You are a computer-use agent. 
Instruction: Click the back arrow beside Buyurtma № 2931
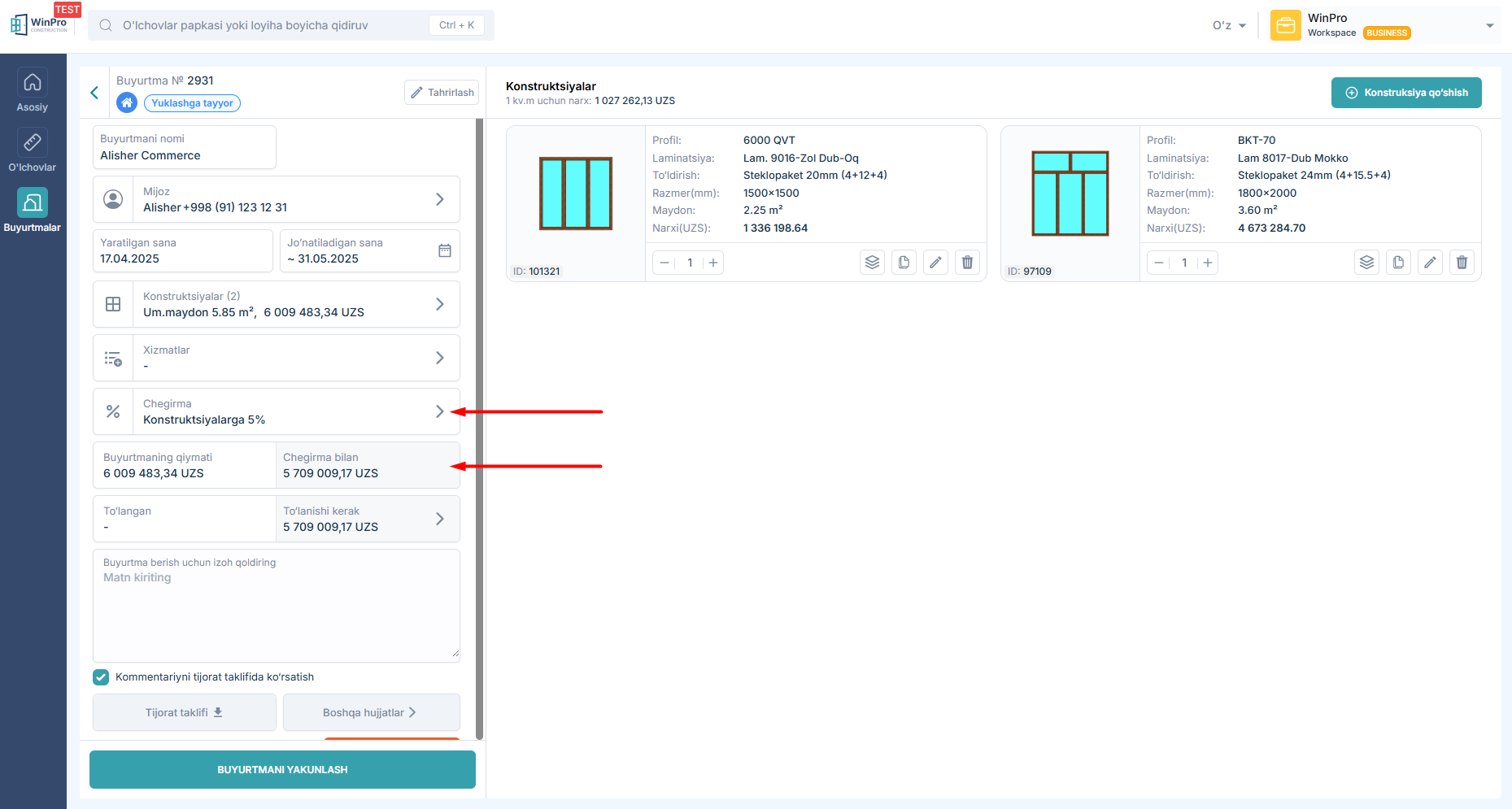[x=94, y=93]
